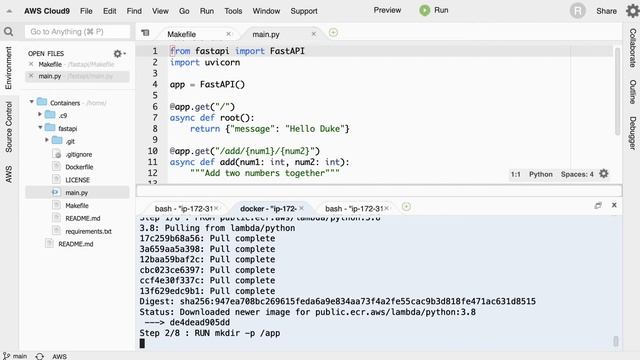Switch to the first bash terminal tab
The width and height of the screenshot is (640, 360).
pyautogui.click(x=183, y=209)
